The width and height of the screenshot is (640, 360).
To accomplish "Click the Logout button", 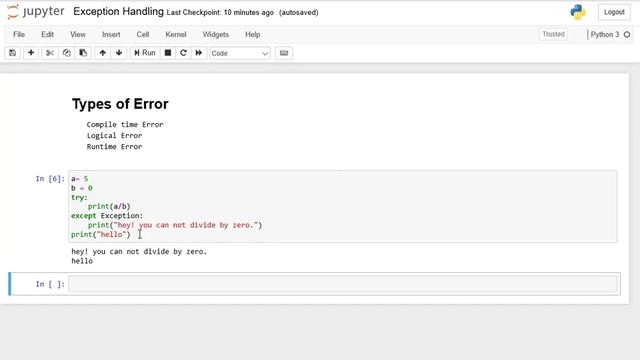I will click(614, 12).
